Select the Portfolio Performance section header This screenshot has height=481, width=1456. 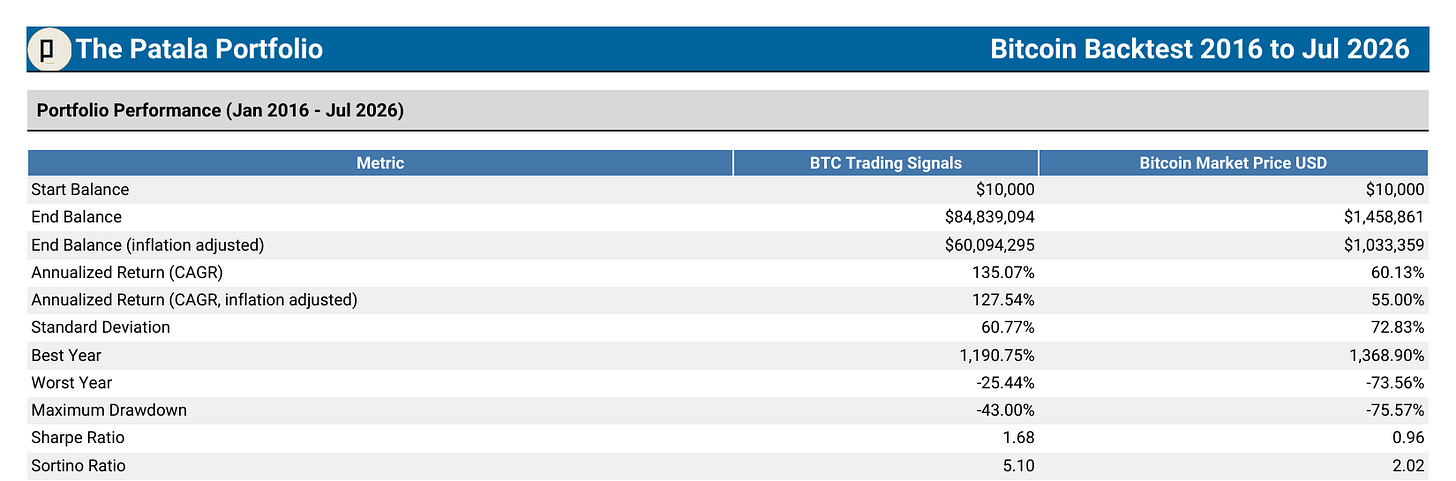(220, 111)
